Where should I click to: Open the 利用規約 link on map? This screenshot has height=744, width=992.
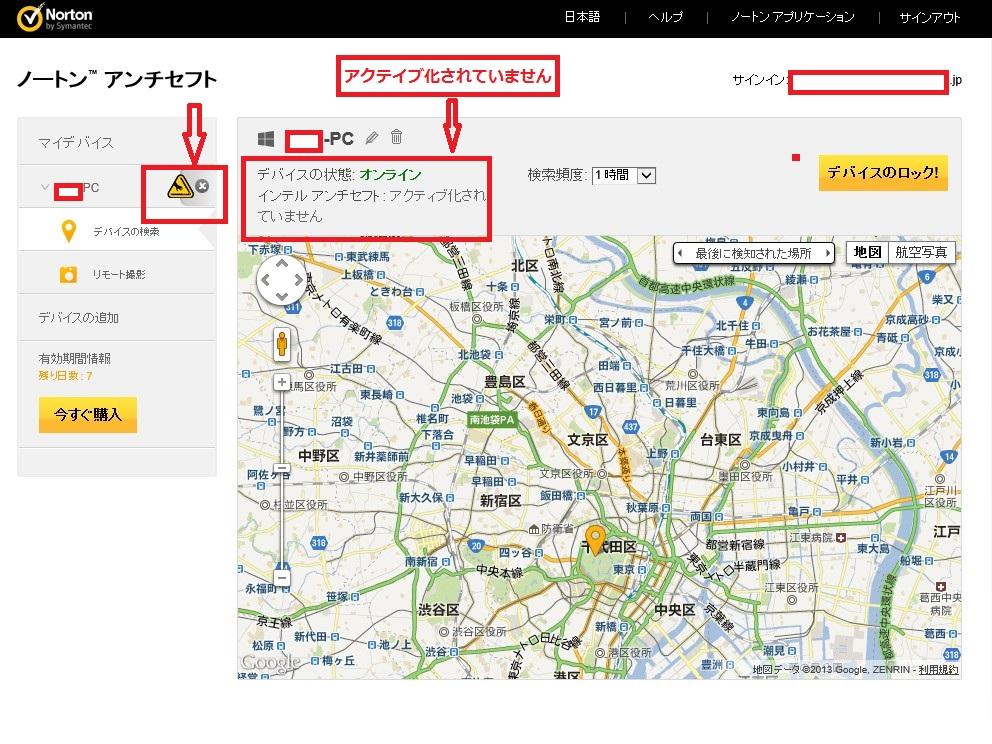[x=938, y=669]
